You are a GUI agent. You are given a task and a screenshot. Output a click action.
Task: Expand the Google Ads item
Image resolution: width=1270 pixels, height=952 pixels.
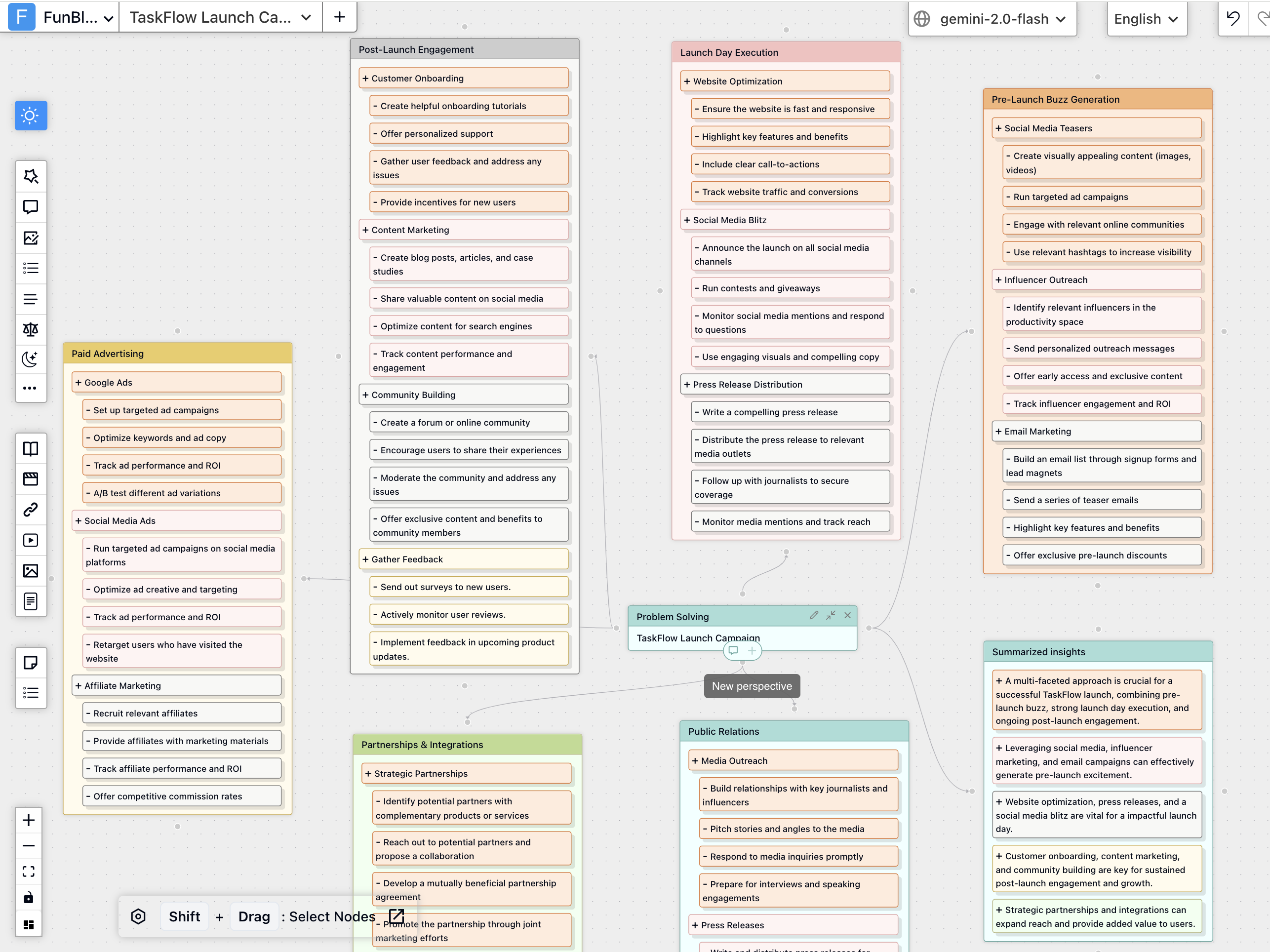pyautogui.click(x=79, y=382)
